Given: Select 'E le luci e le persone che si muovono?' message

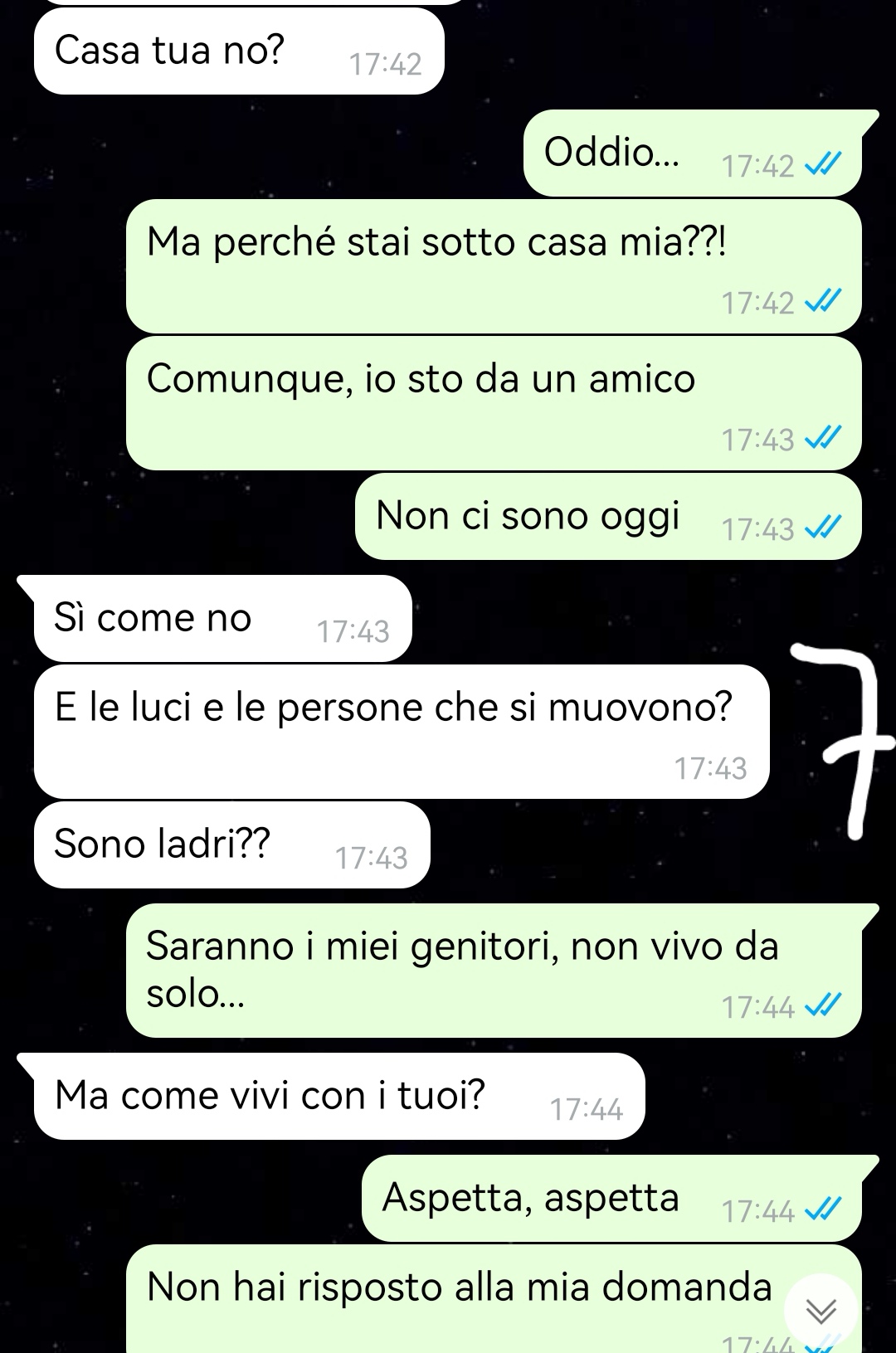Looking at the screenshot, I should coord(402,732).
